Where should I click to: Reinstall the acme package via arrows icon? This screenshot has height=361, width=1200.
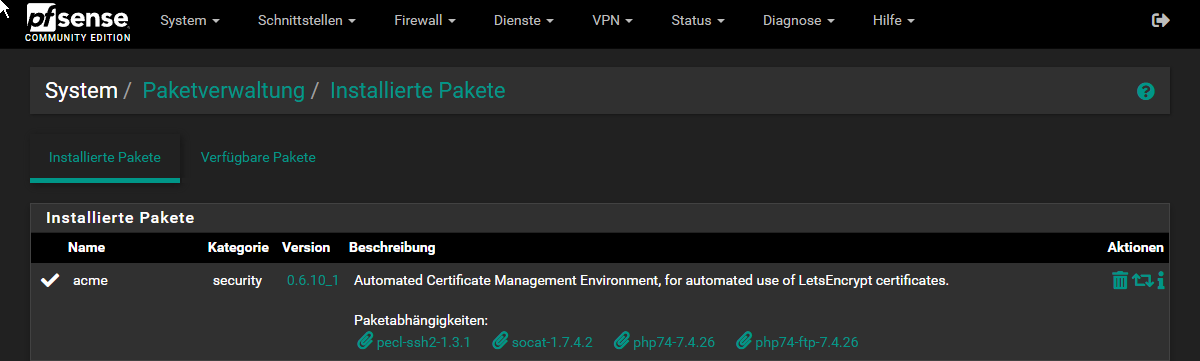tap(1143, 281)
